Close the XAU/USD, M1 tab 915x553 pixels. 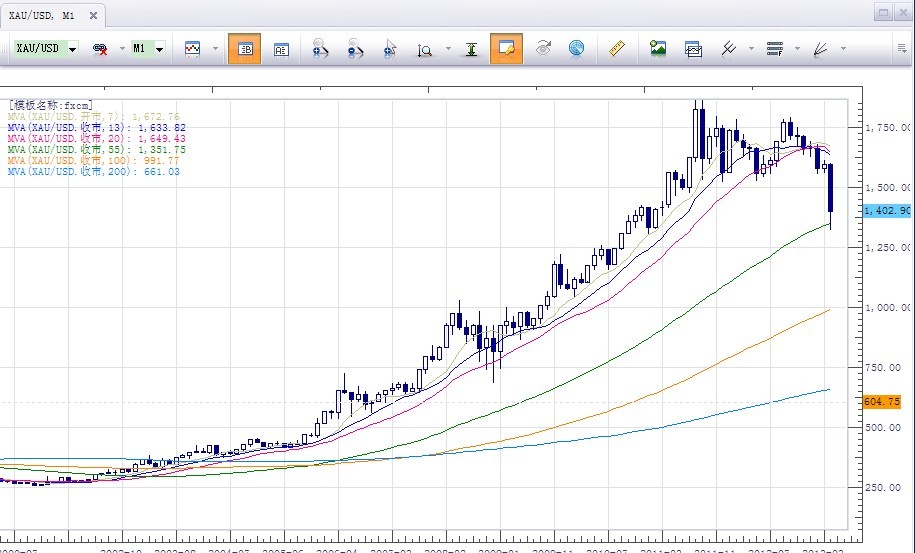(x=93, y=16)
